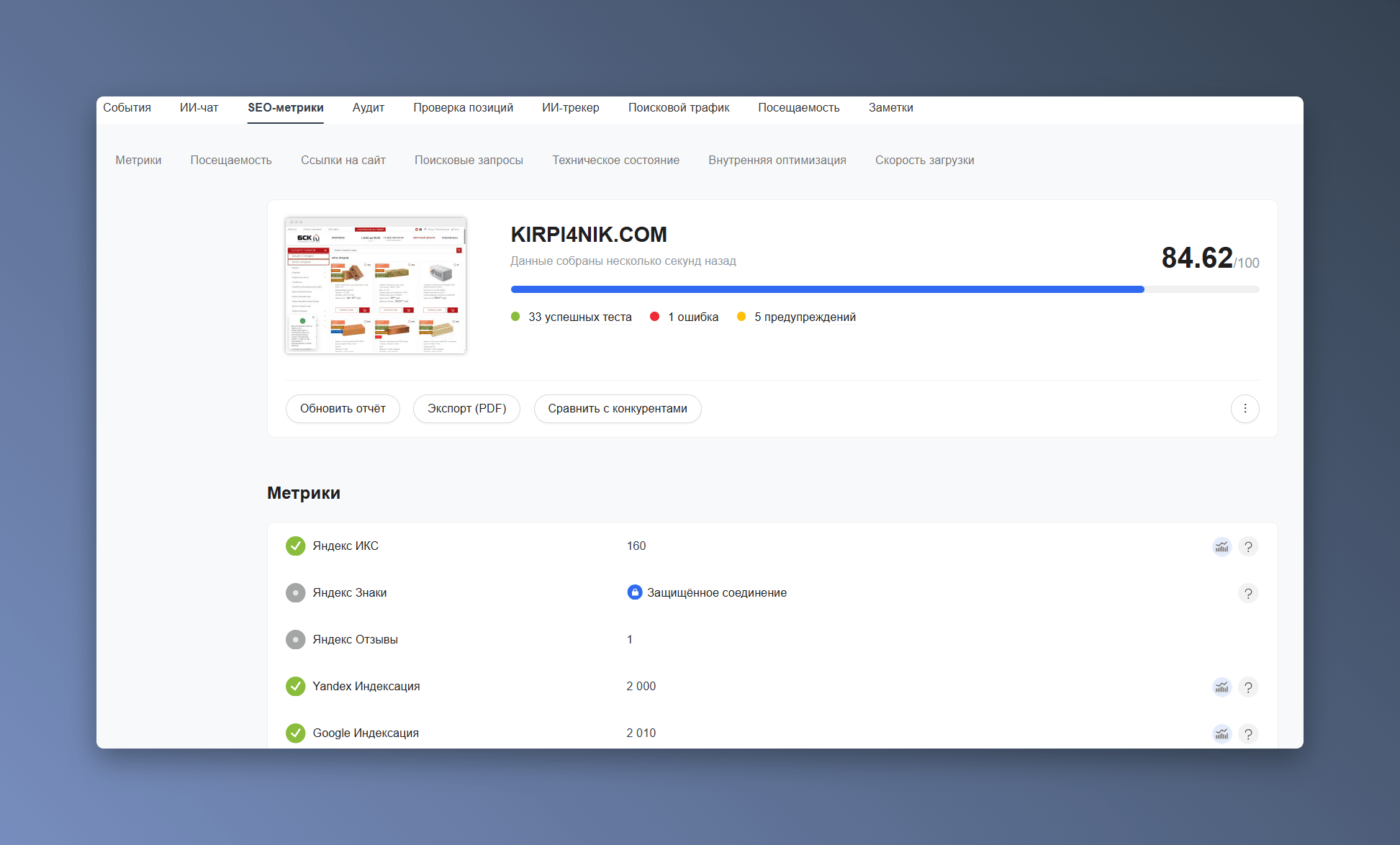Viewport: 1400px width, 845px height.
Task: Filter by 1 ошибка
Action: [692, 317]
